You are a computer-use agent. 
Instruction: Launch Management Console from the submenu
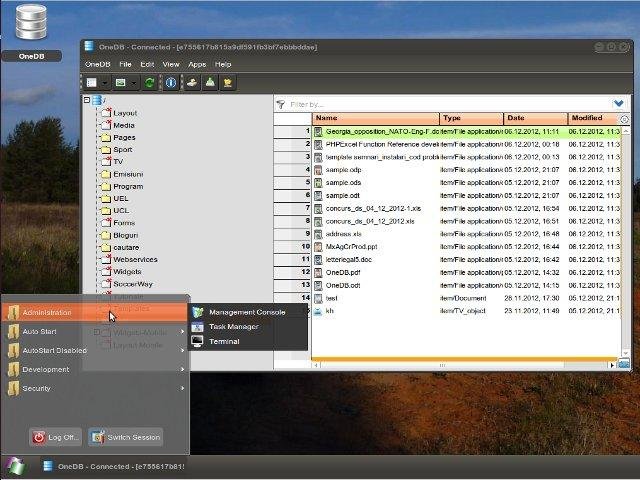(246, 312)
